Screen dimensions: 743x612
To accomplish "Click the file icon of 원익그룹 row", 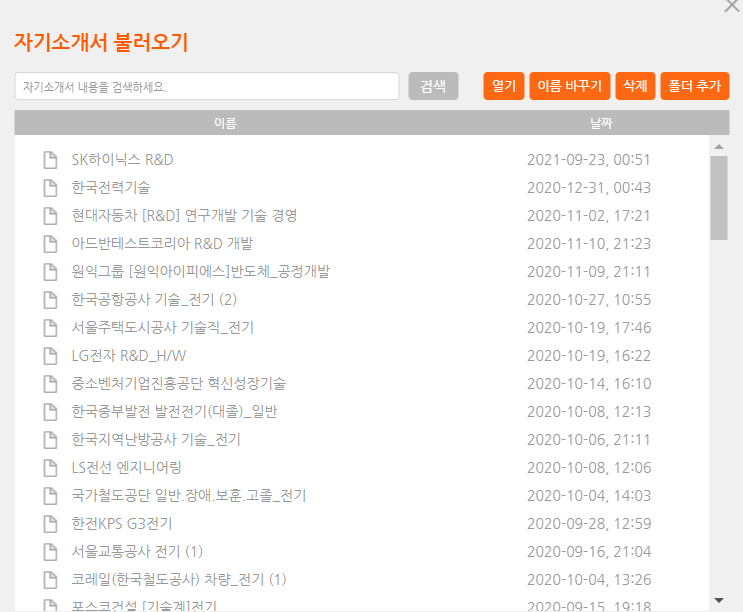I will pos(50,272).
